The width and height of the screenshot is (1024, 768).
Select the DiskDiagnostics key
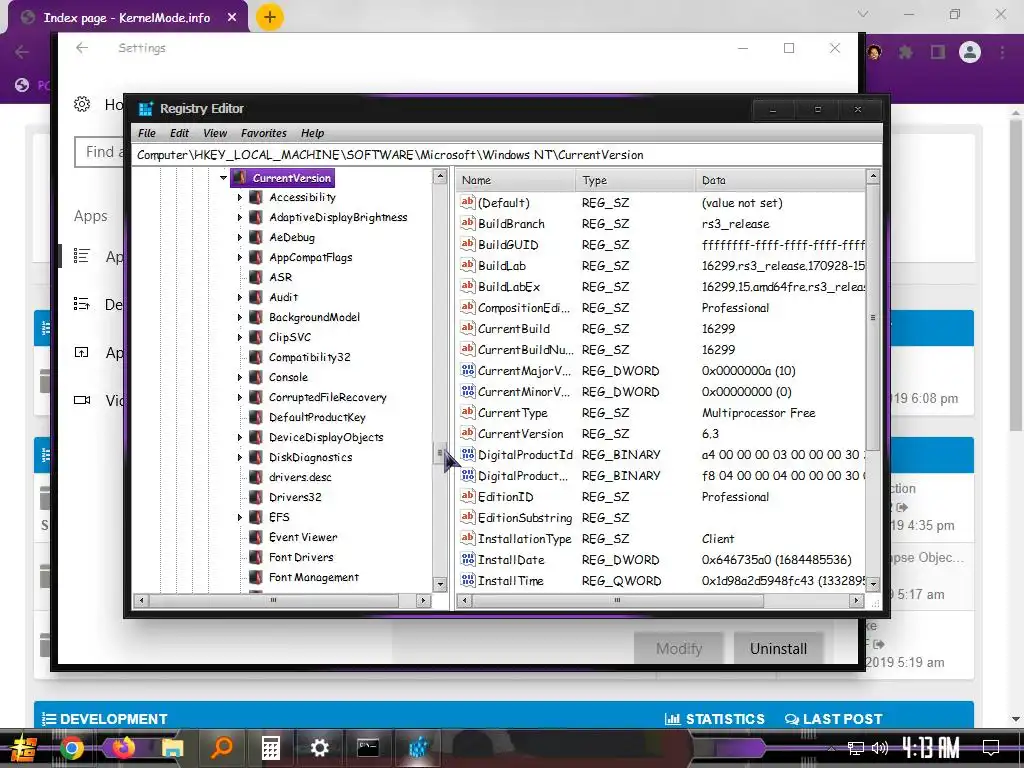click(x=310, y=457)
